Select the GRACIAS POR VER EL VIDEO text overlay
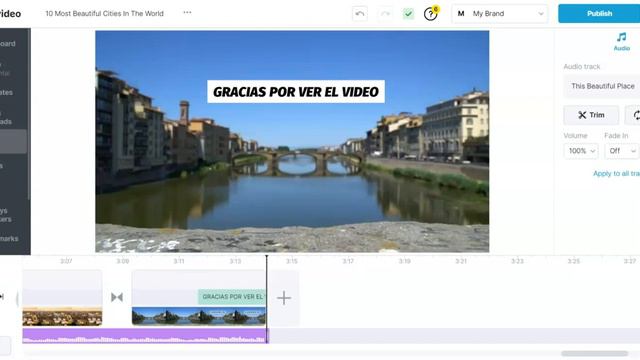The height and width of the screenshot is (360, 640). click(296, 91)
